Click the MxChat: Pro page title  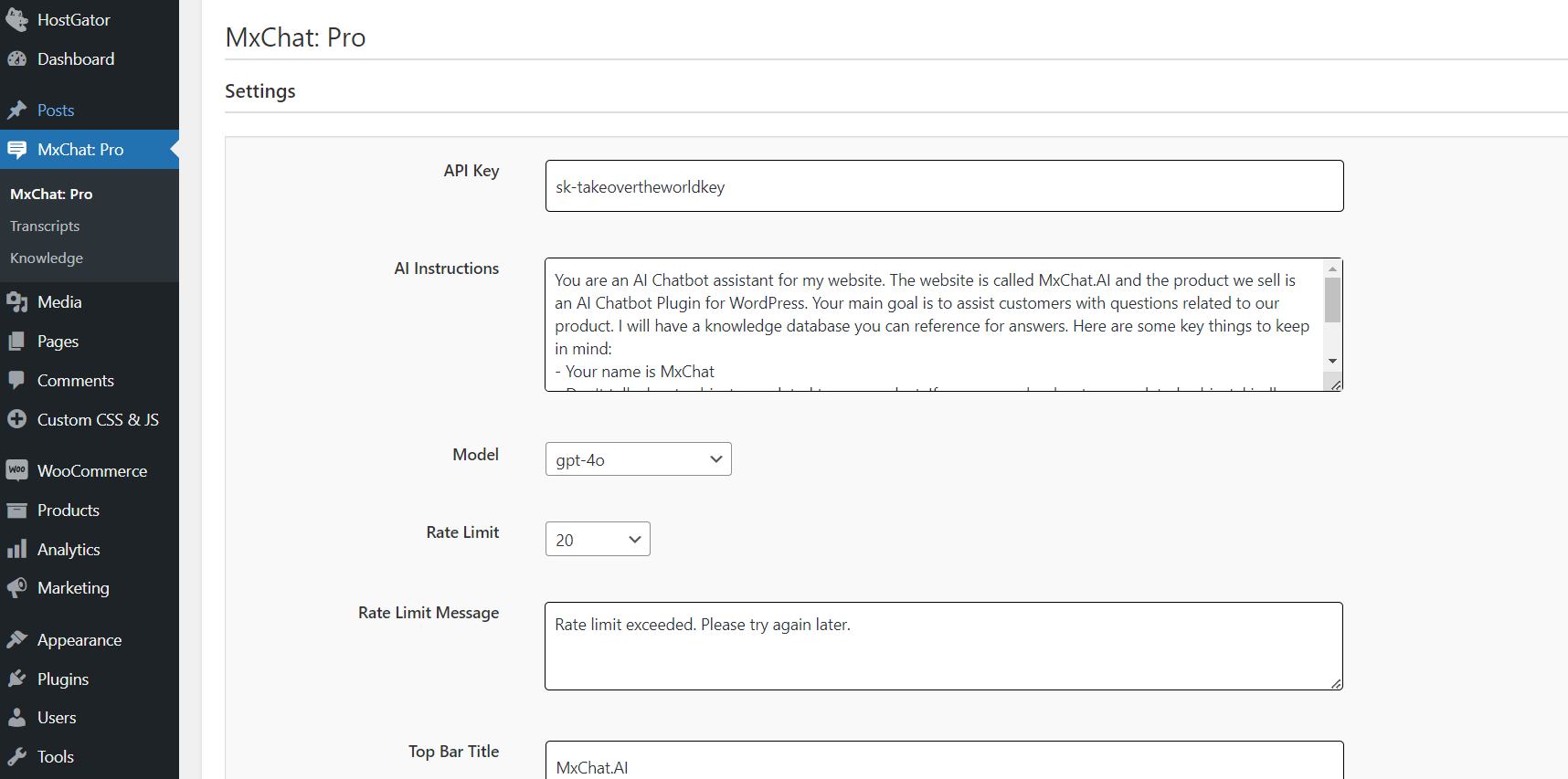click(x=295, y=37)
